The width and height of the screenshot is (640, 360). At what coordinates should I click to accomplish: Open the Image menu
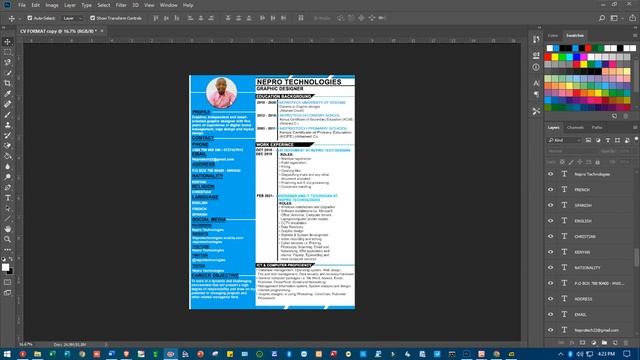pos(52,5)
